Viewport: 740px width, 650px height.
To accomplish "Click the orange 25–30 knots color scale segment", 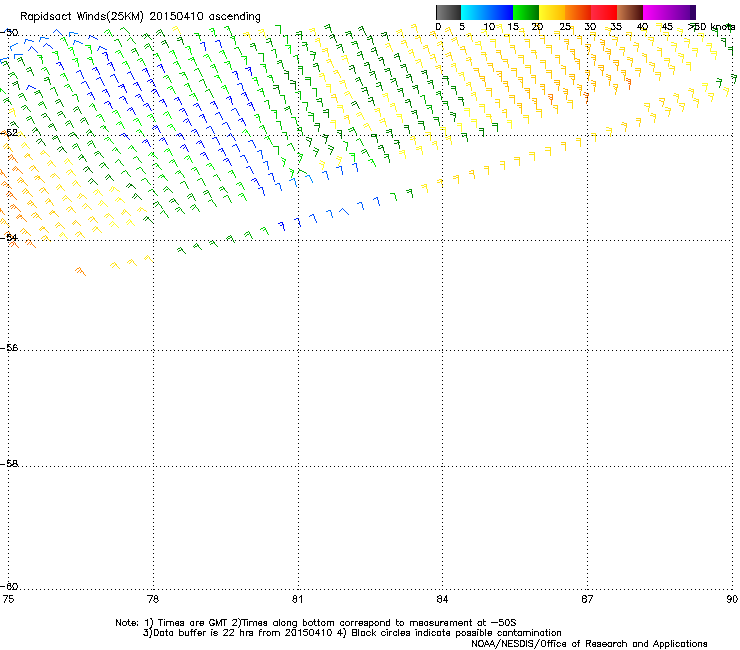I will (578, 12).
